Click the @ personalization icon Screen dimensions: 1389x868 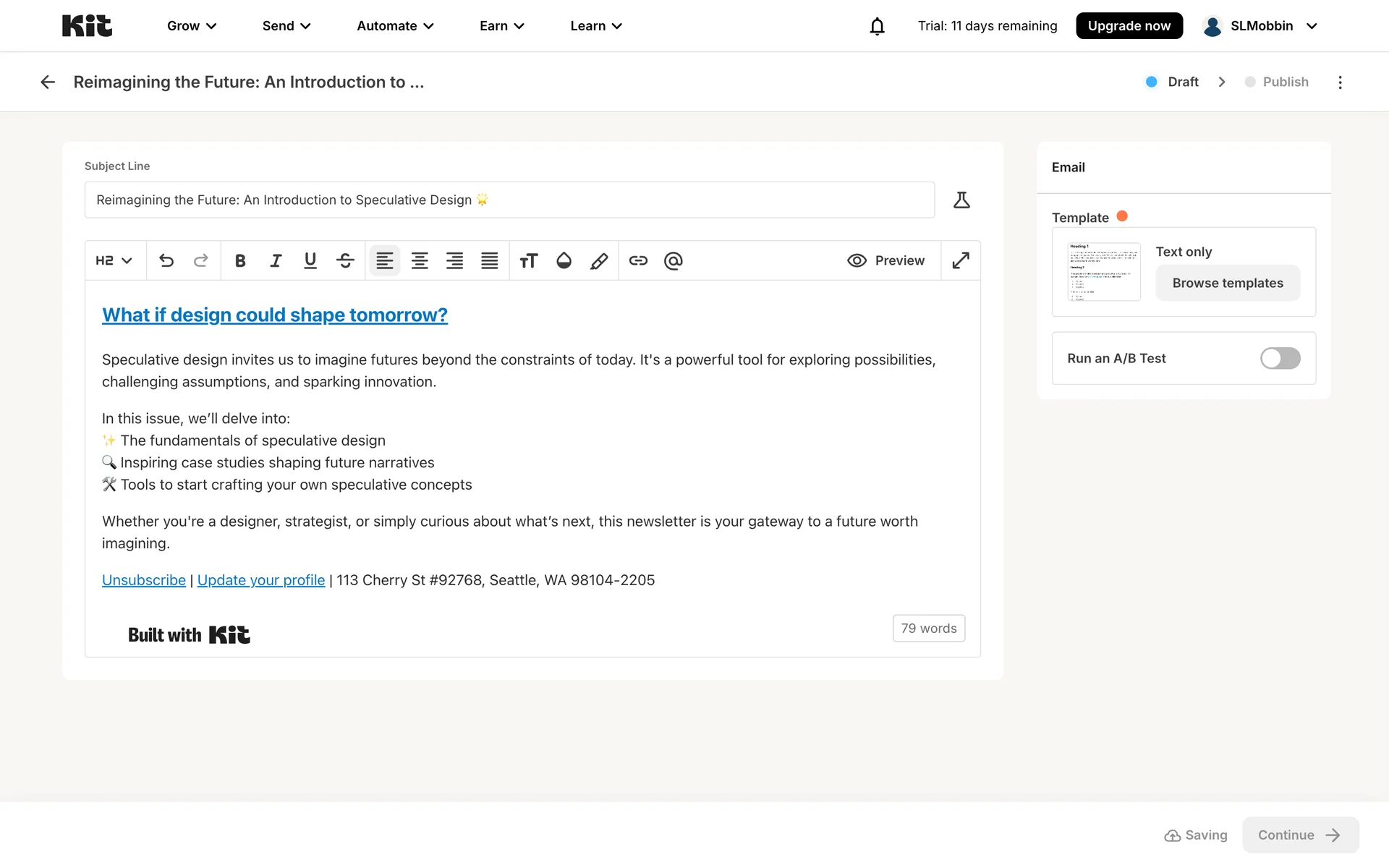[673, 260]
